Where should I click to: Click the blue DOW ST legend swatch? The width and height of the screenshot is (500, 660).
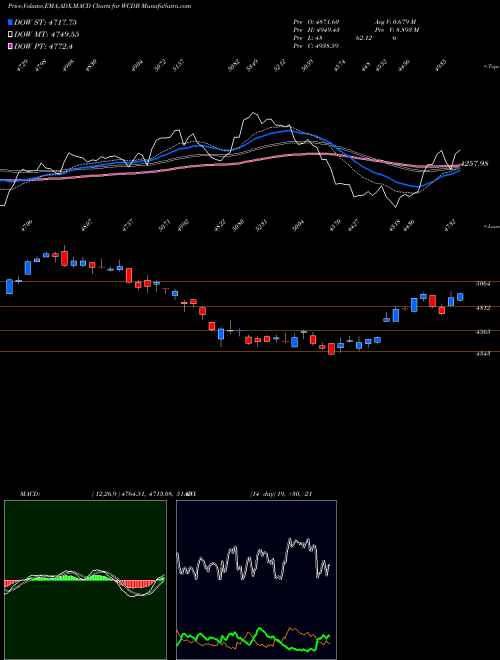pyautogui.click(x=11, y=22)
